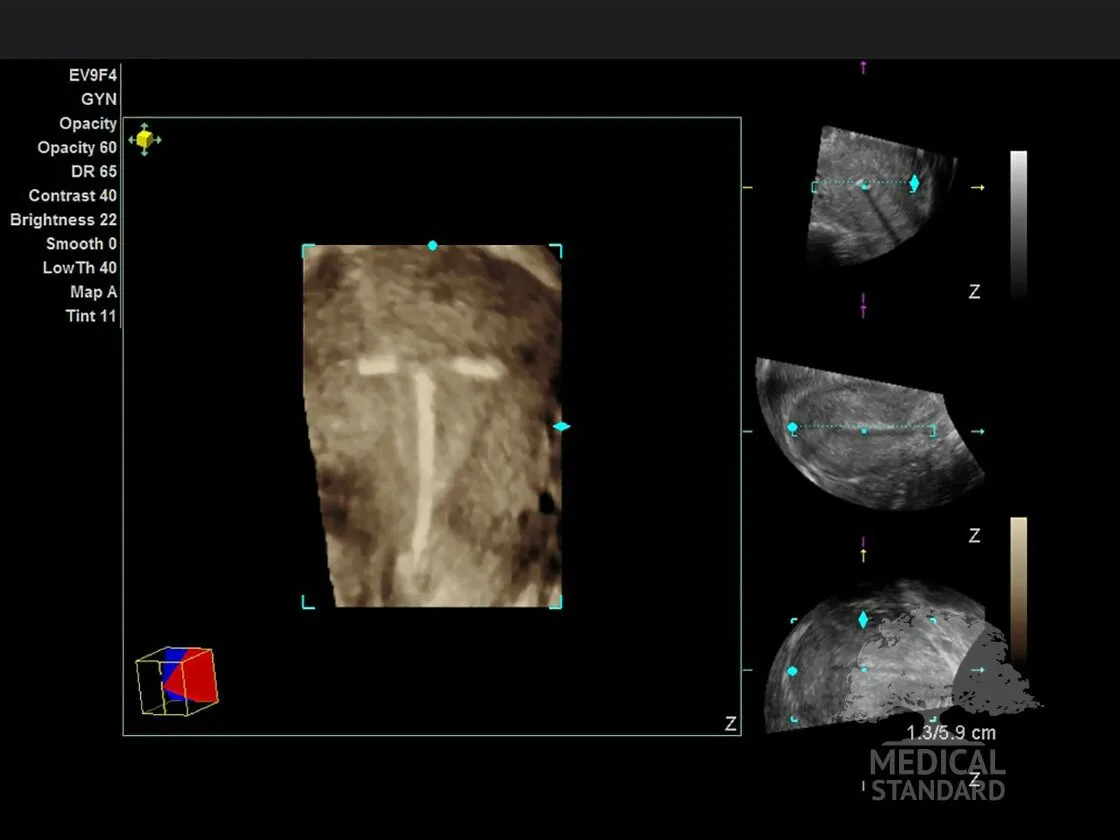The height and width of the screenshot is (840, 1120).
Task: Click the cyan diamond in top plane thumbnail
Action: click(914, 183)
